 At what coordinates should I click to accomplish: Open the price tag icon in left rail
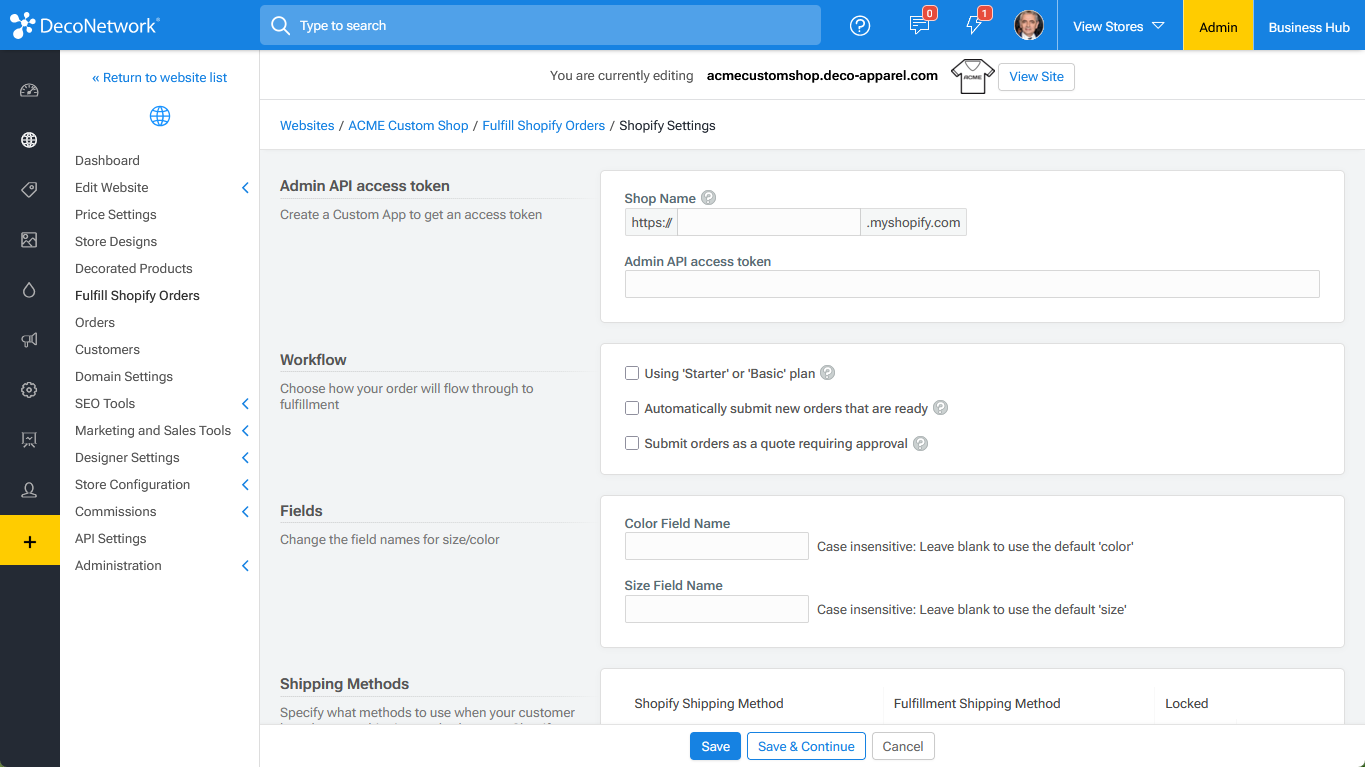(x=29, y=190)
